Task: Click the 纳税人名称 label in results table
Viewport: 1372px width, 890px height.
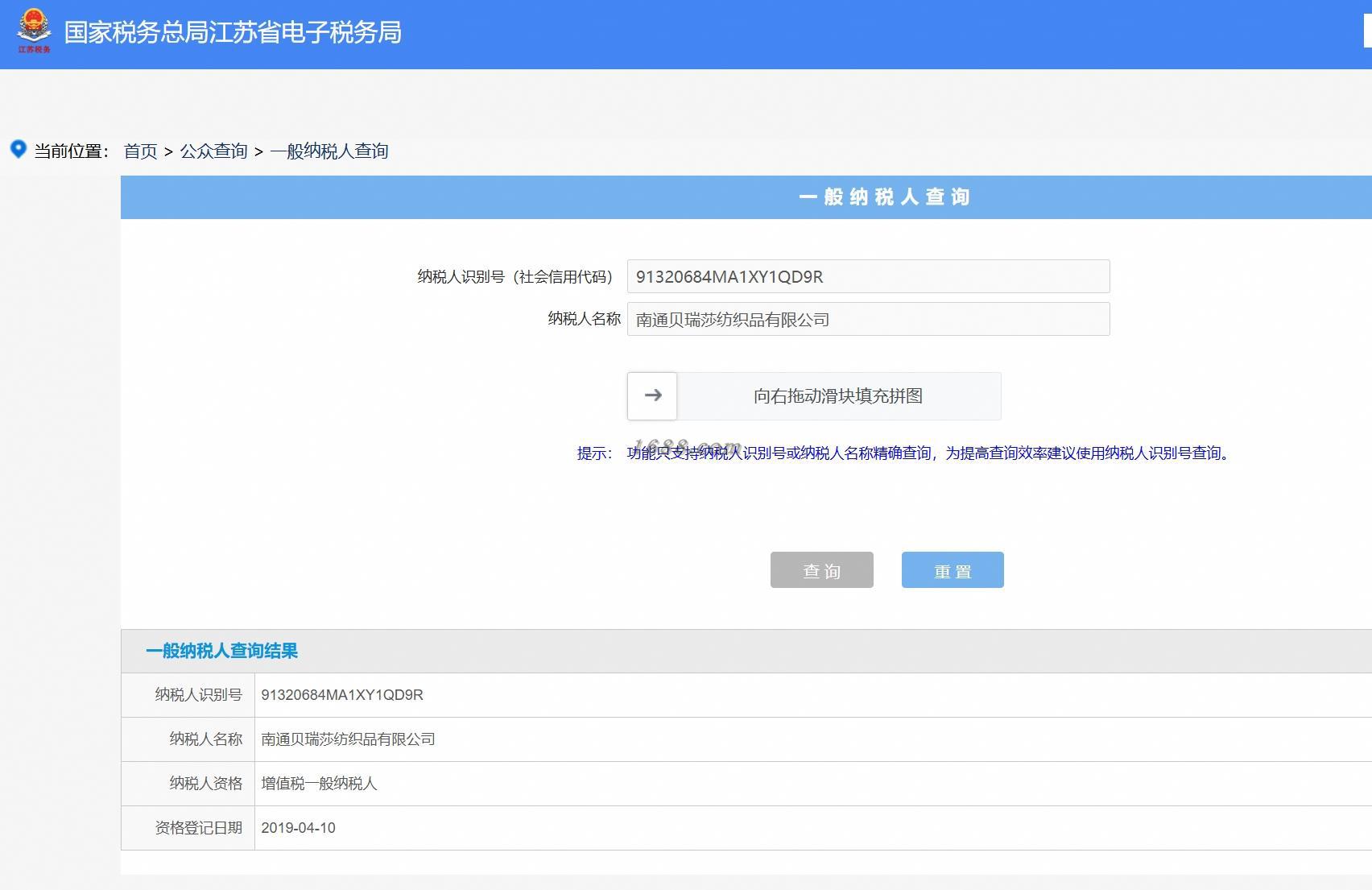Action: coord(205,739)
